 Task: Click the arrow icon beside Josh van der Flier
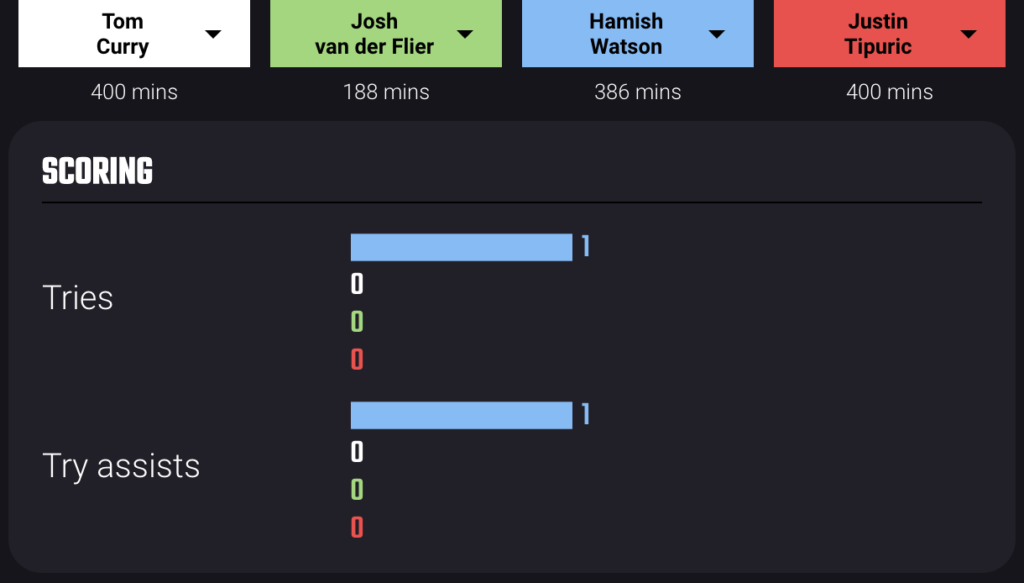[x=465, y=34]
